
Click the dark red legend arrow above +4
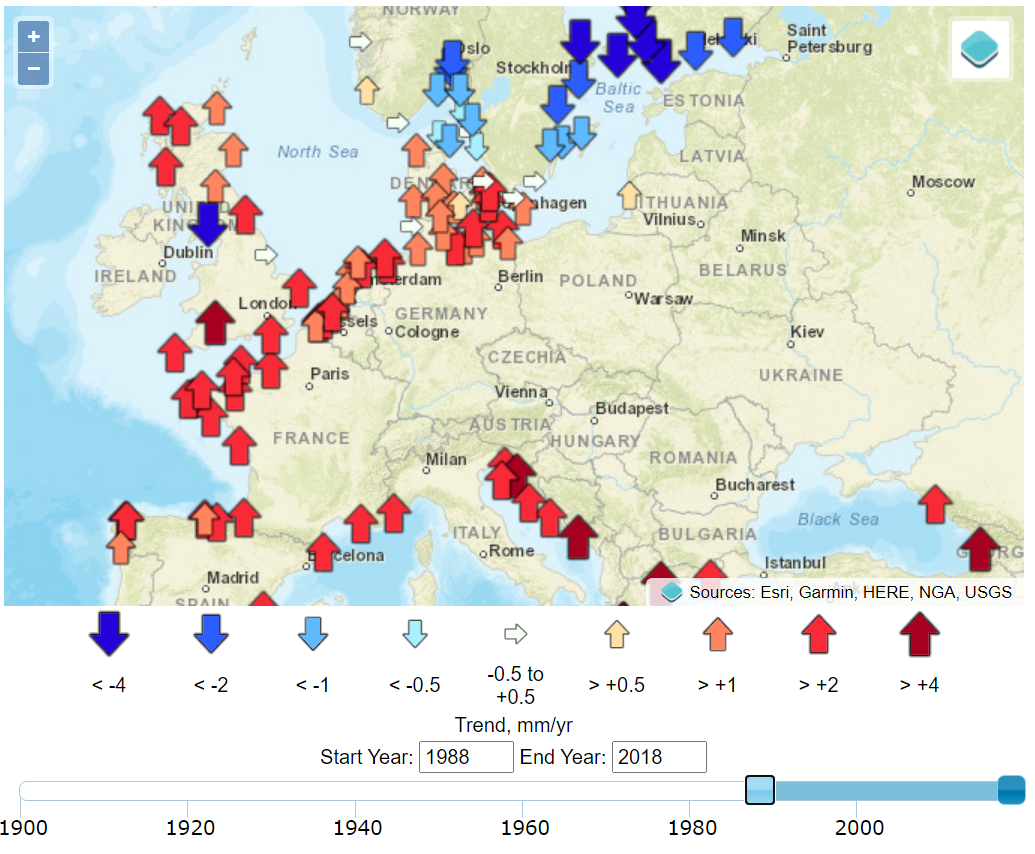coord(919,634)
